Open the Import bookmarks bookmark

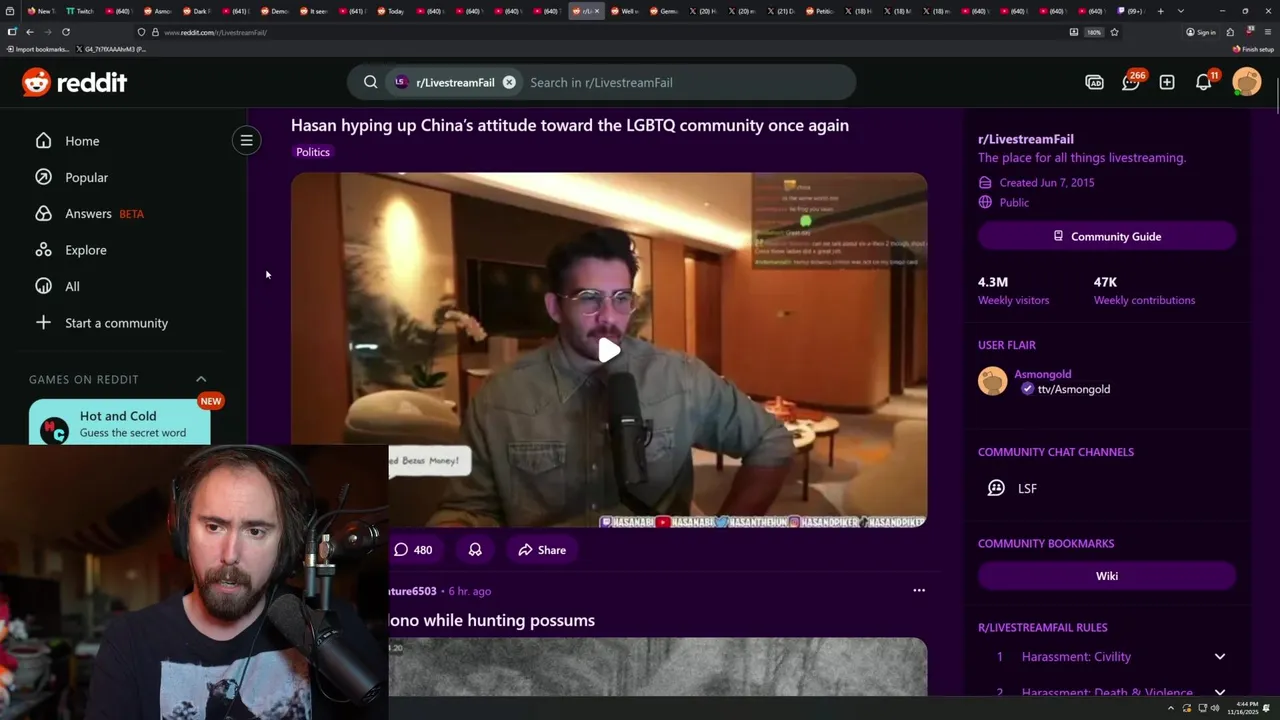(38, 49)
